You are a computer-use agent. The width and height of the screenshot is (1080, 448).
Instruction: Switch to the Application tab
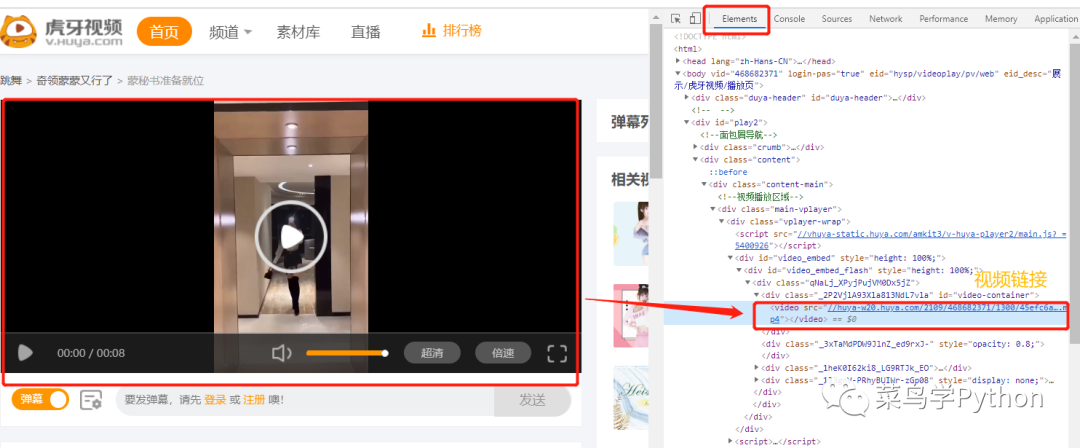point(1055,19)
